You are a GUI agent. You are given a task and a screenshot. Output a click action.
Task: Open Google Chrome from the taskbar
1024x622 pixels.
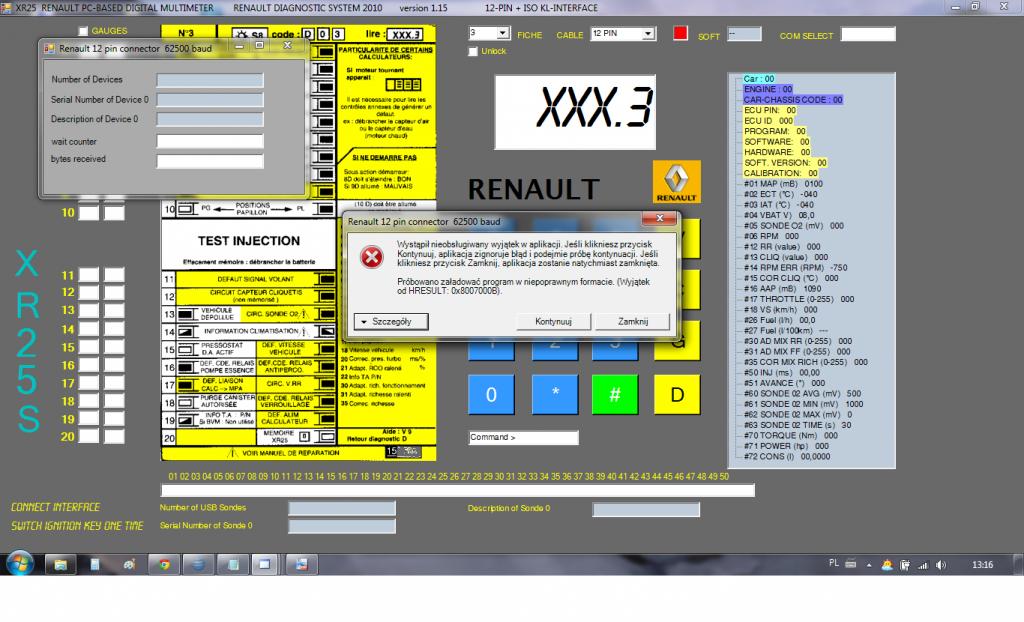(164, 565)
